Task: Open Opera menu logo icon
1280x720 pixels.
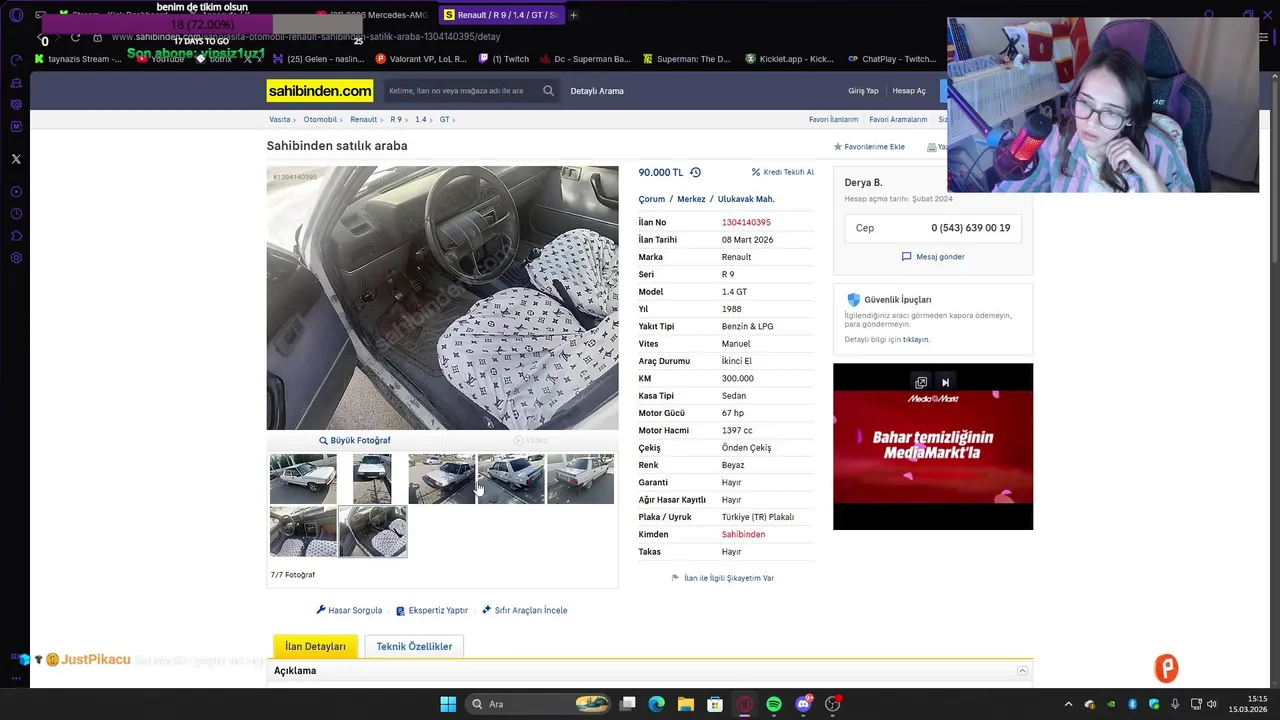Action: pos(16,15)
